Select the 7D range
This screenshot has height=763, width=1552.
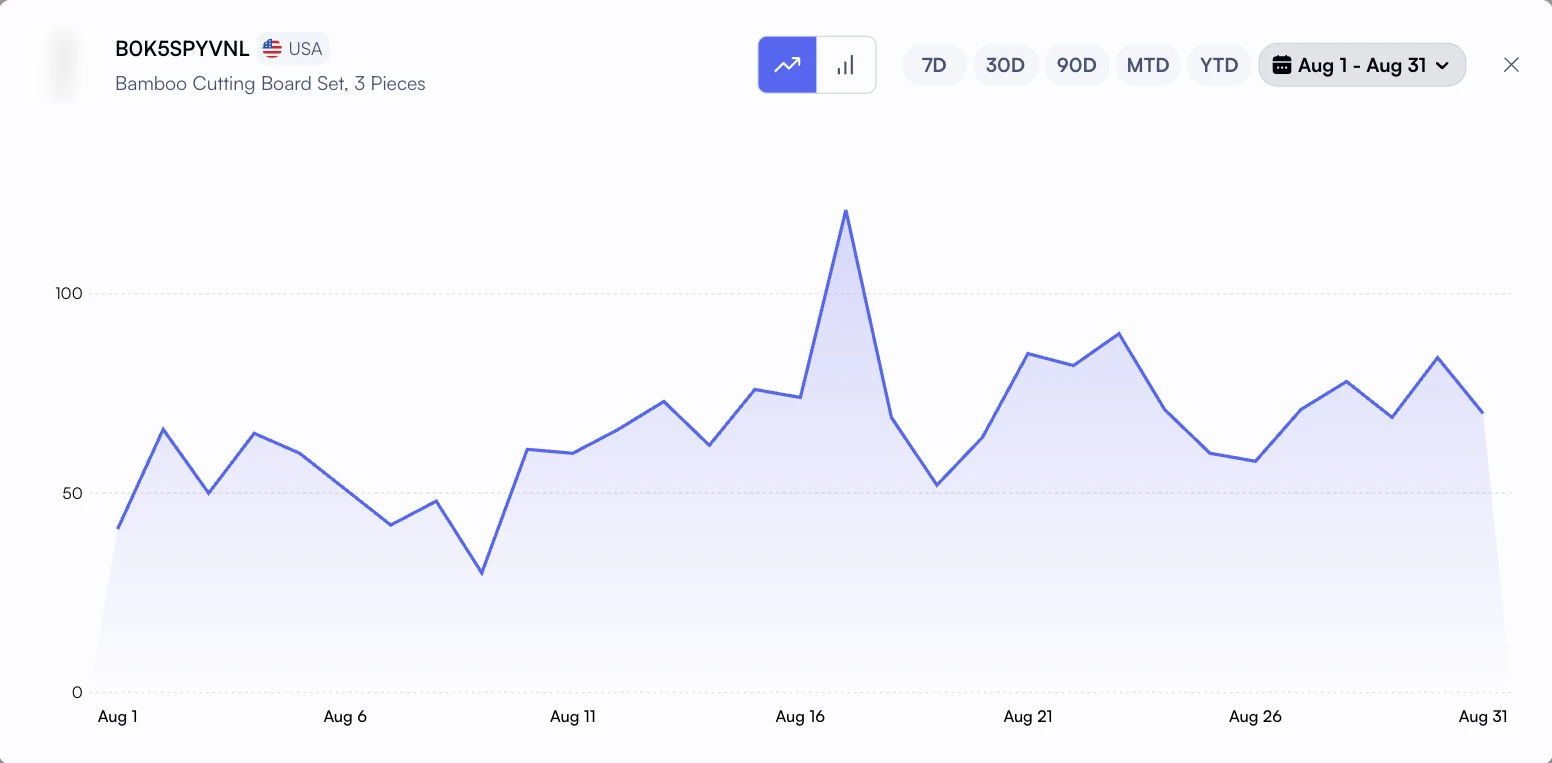pyautogui.click(x=934, y=65)
